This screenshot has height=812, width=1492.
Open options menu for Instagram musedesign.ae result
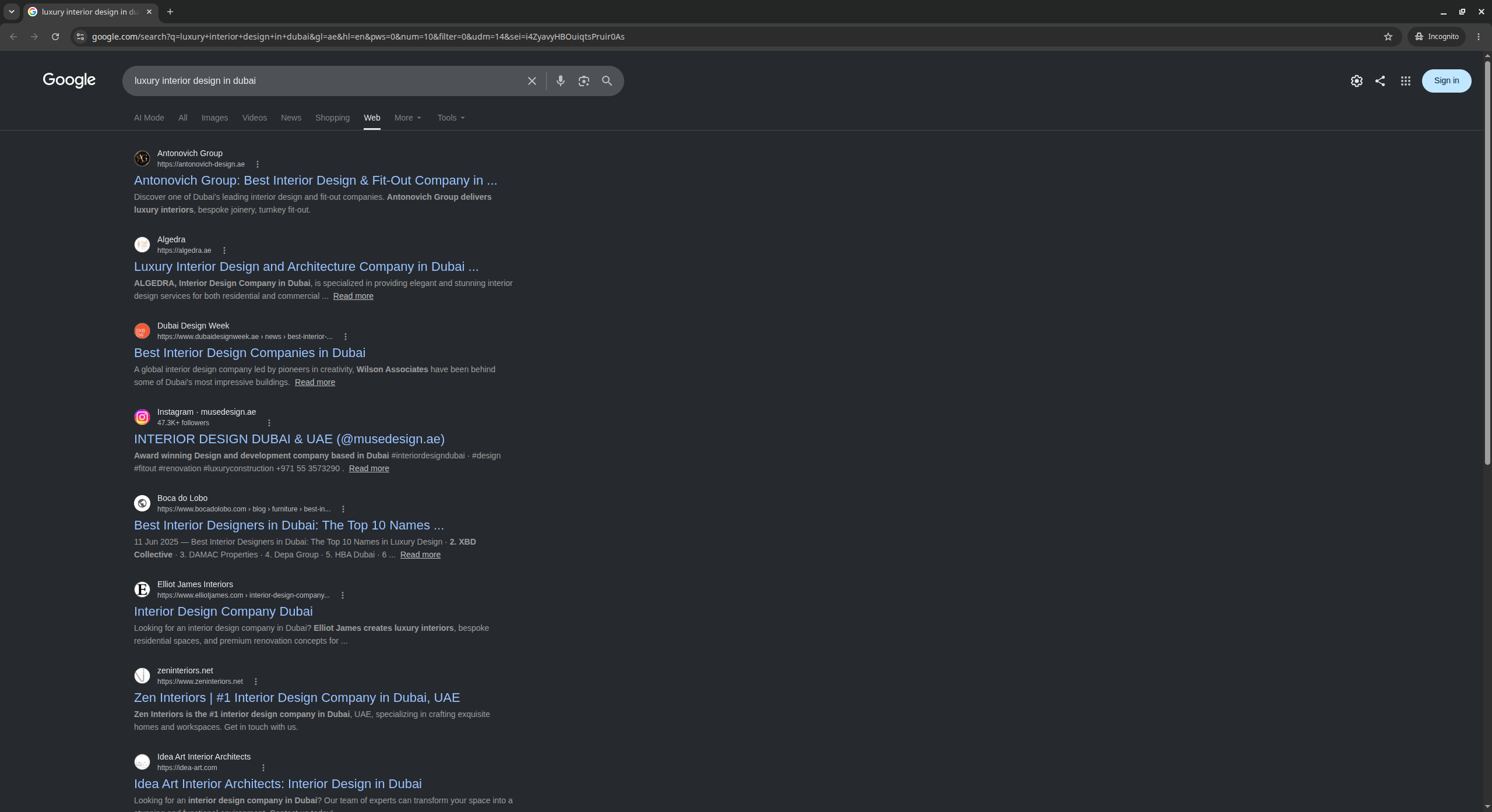coord(269,423)
